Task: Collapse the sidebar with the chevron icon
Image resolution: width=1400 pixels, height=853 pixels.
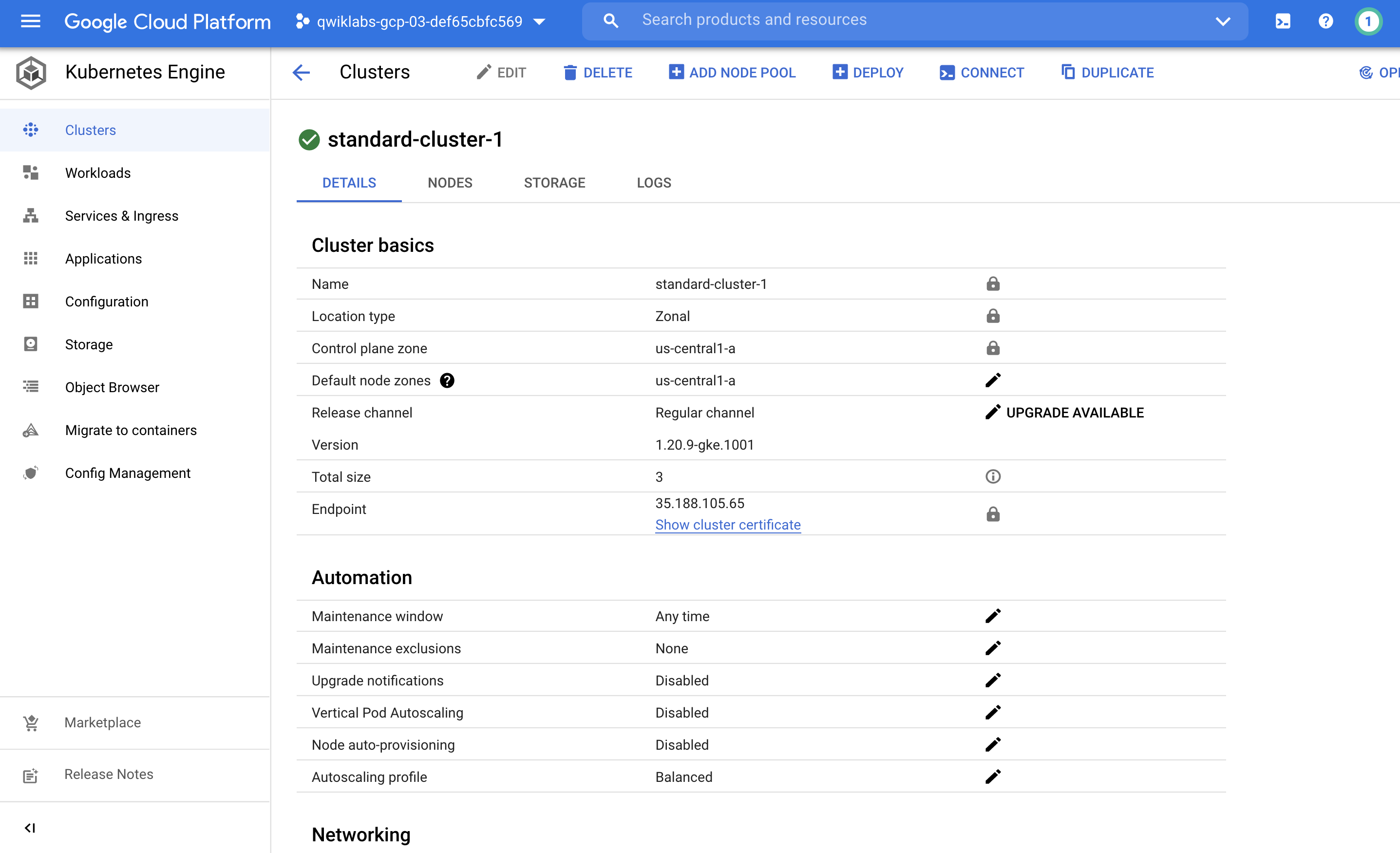Action: (x=30, y=828)
